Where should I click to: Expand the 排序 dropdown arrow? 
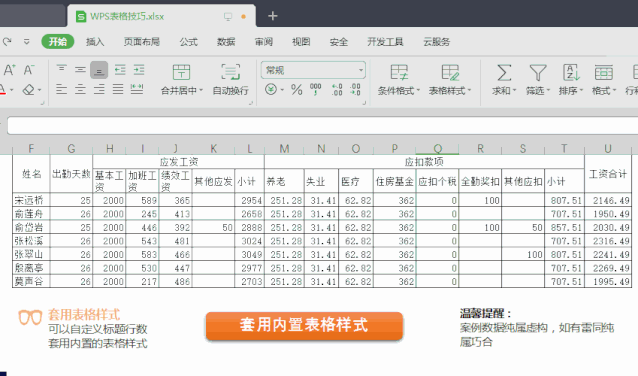tap(581, 91)
